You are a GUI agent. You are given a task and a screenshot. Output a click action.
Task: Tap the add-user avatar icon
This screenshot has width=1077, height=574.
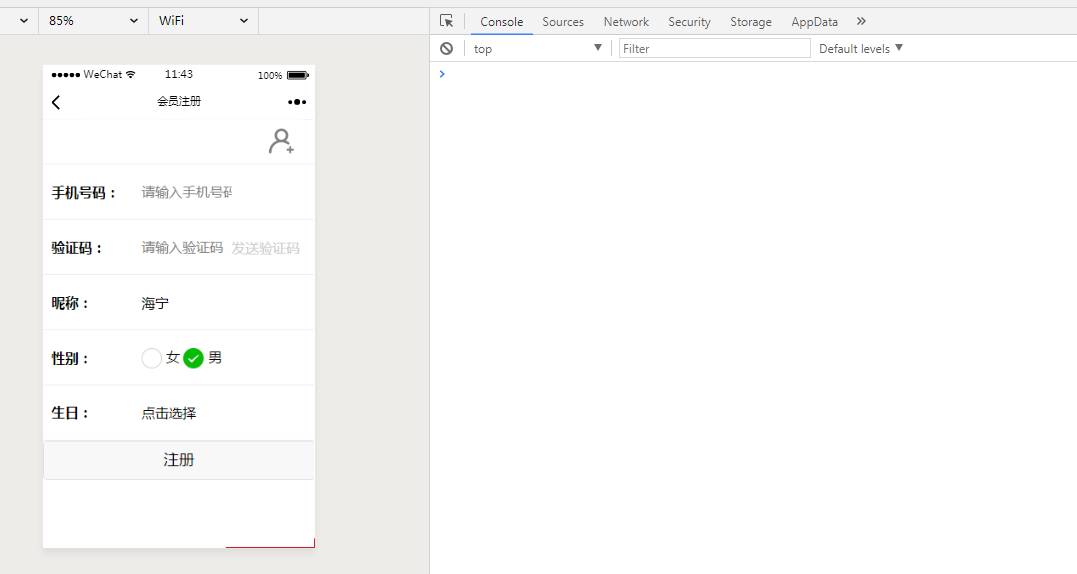point(281,141)
